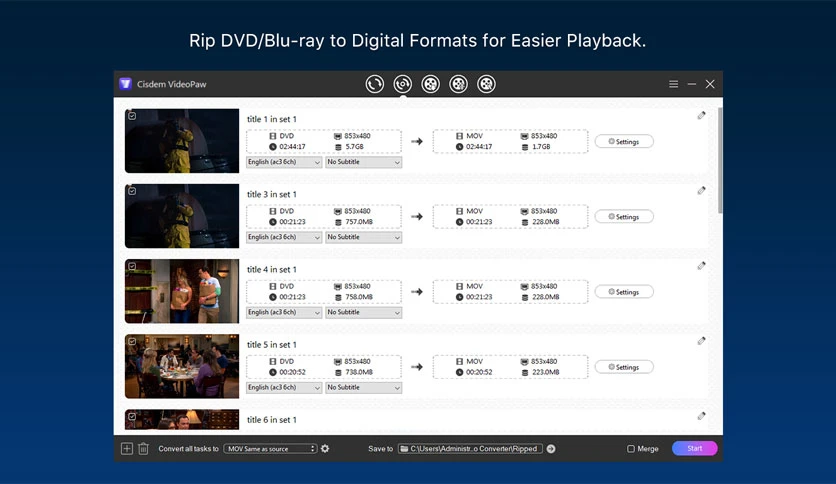
Task: Open Settings for title 3 in set 1
Action: click(624, 217)
